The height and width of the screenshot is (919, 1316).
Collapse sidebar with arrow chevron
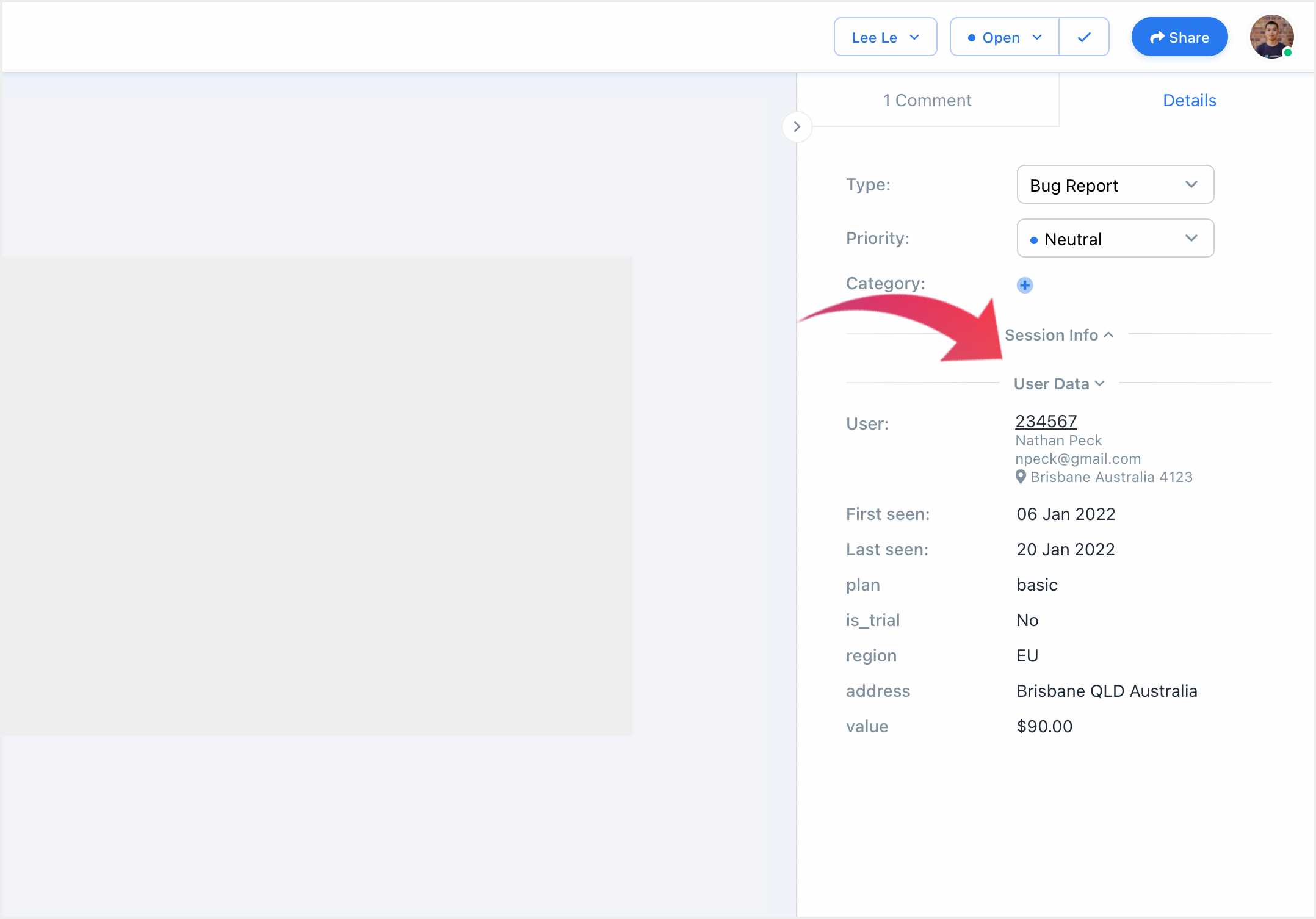(x=797, y=126)
